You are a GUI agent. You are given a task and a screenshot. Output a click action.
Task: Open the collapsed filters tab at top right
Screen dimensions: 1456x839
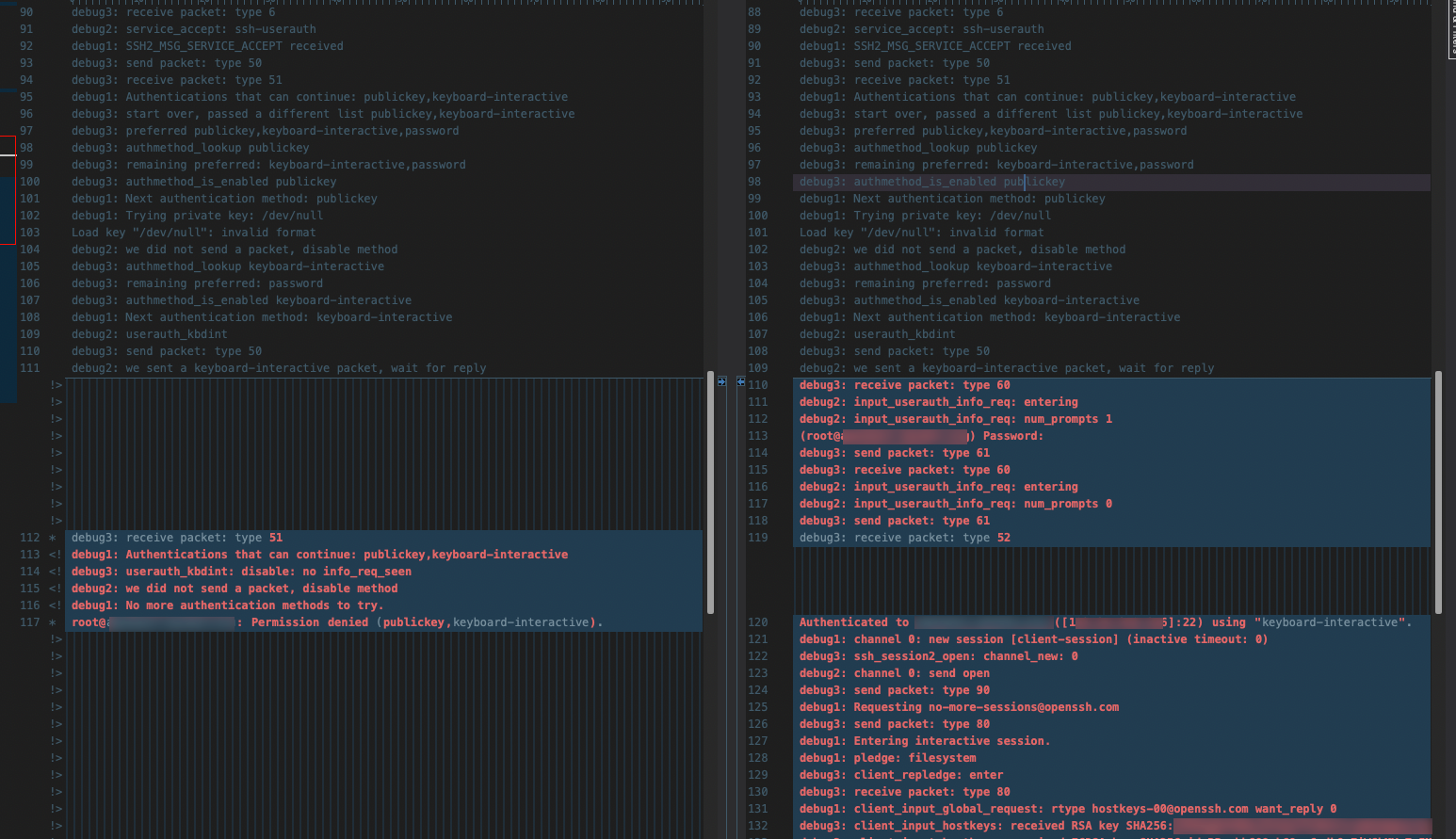point(1451,30)
